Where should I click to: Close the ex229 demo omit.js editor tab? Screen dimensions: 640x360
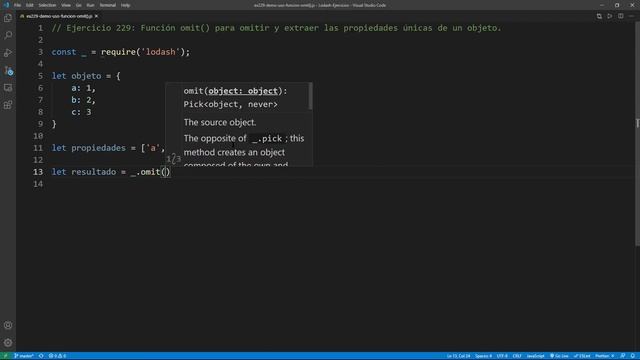96,16
